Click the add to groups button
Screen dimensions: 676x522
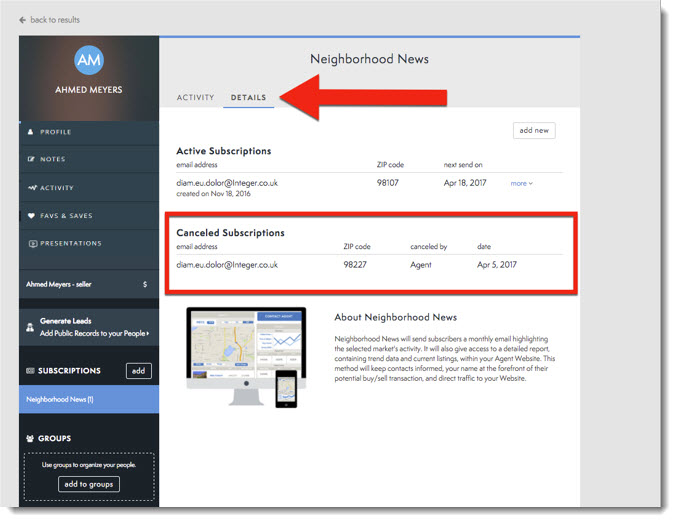coord(89,484)
